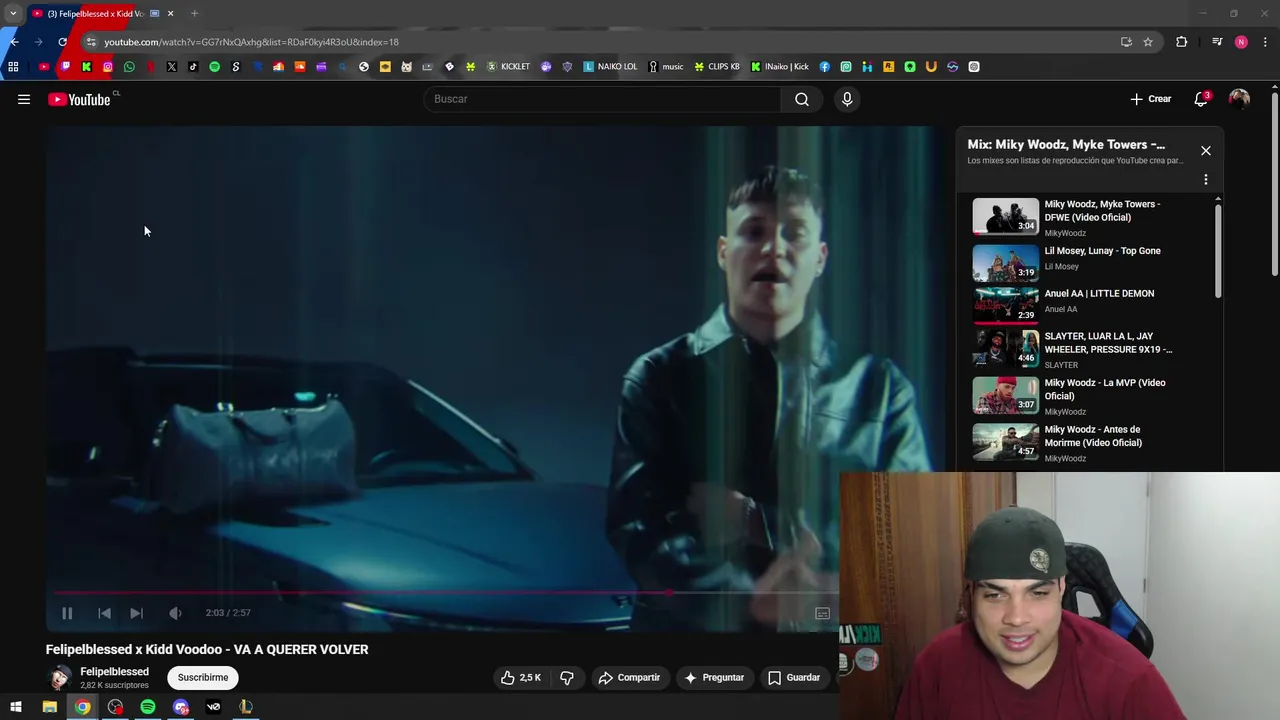Open the media control toolbar icon
1280x720 pixels.
tap(1217, 42)
